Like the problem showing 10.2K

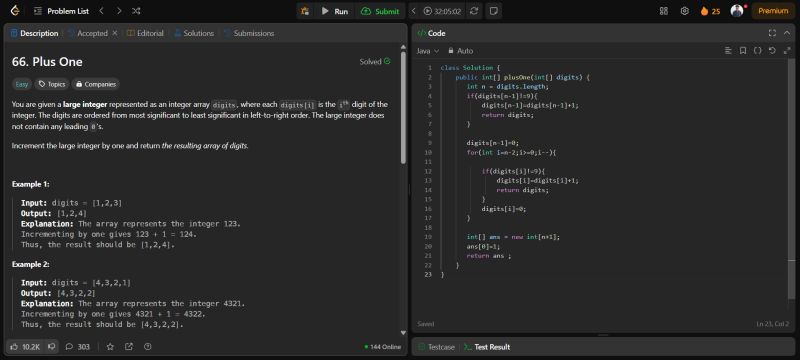tap(25, 347)
